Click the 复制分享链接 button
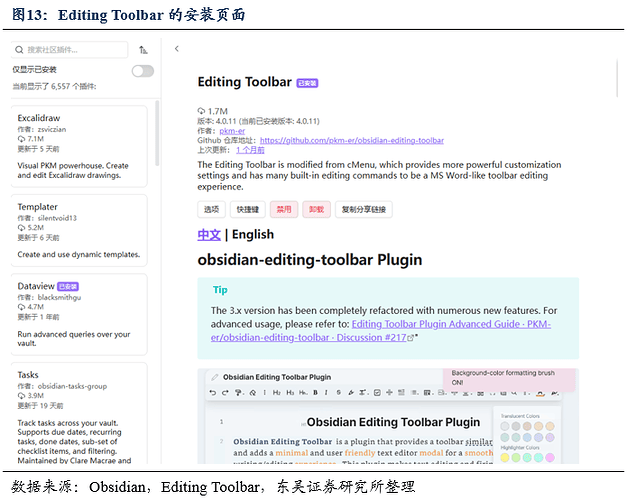The width and height of the screenshot is (627, 499). click(363, 210)
